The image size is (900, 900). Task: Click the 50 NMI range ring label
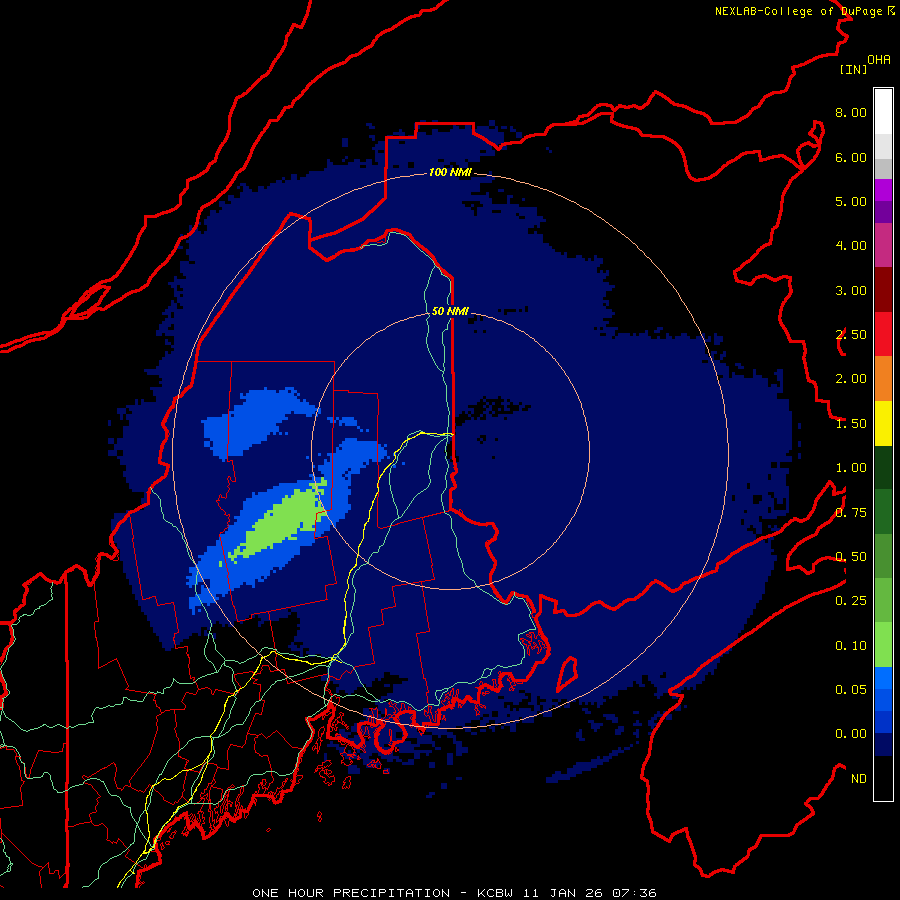(x=450, y=311)
